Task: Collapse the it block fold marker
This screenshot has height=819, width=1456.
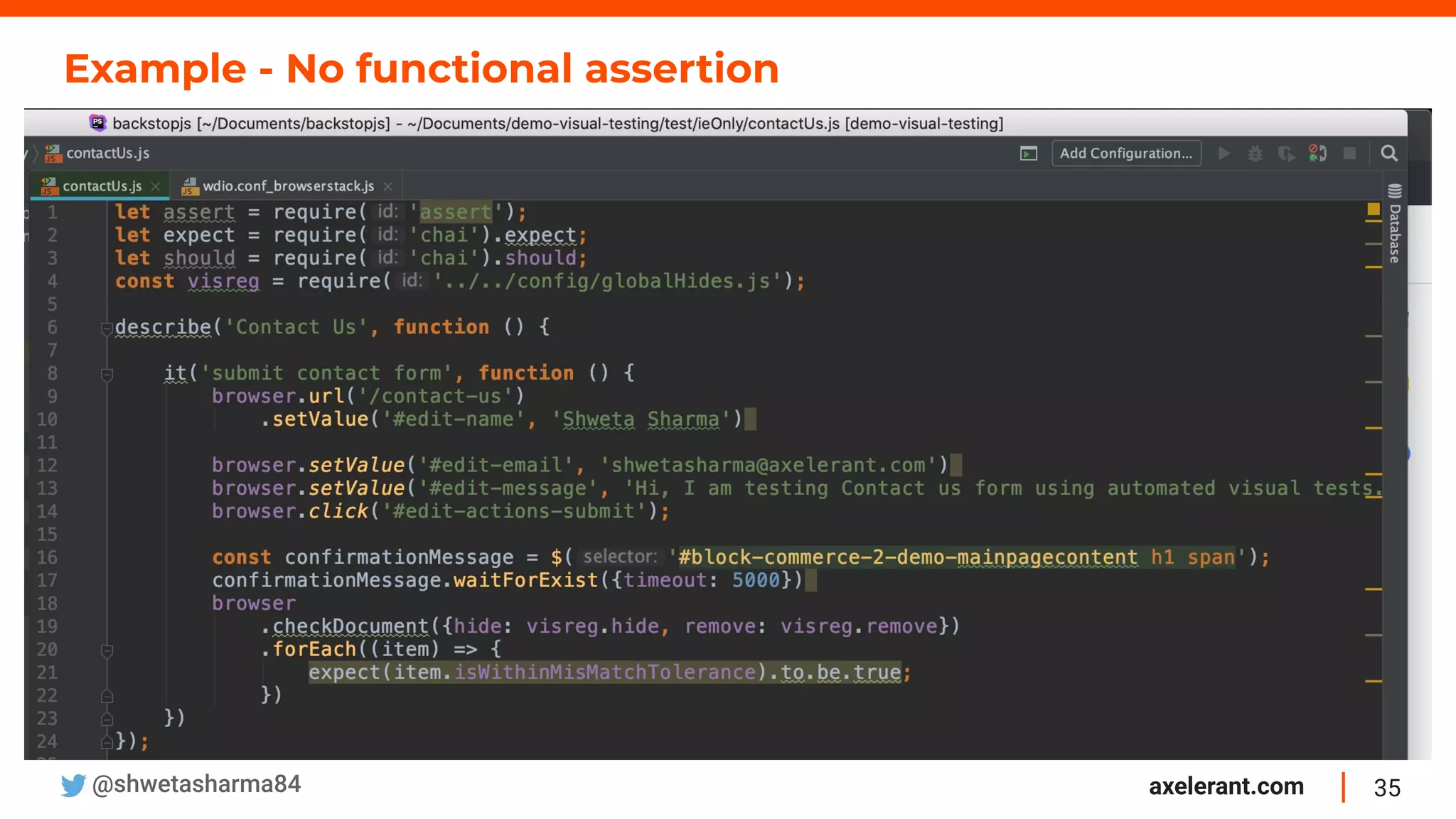Action: pos(107,374)
